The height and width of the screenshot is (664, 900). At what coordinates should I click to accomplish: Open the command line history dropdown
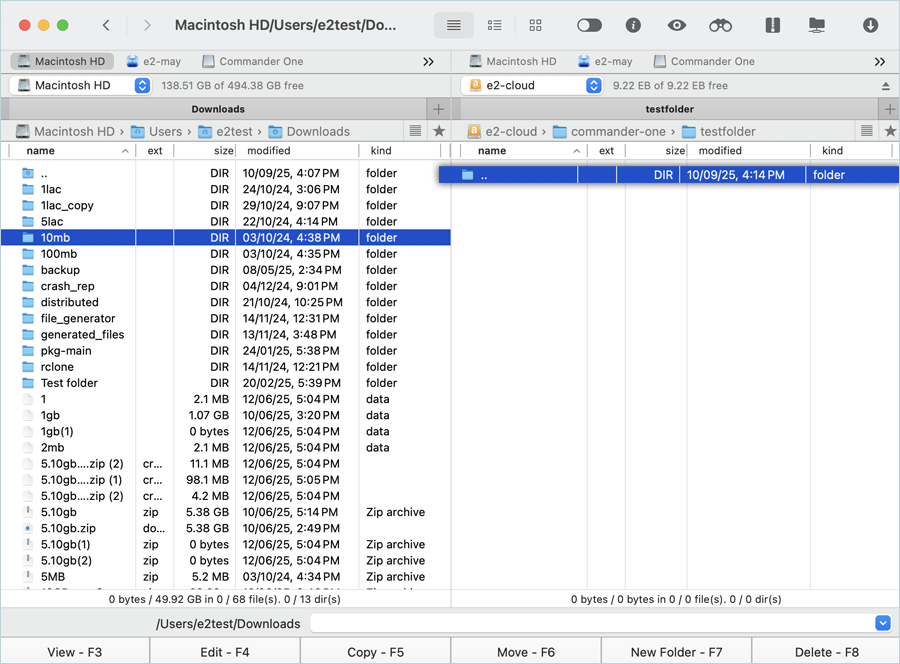click(x=883, y=623)
